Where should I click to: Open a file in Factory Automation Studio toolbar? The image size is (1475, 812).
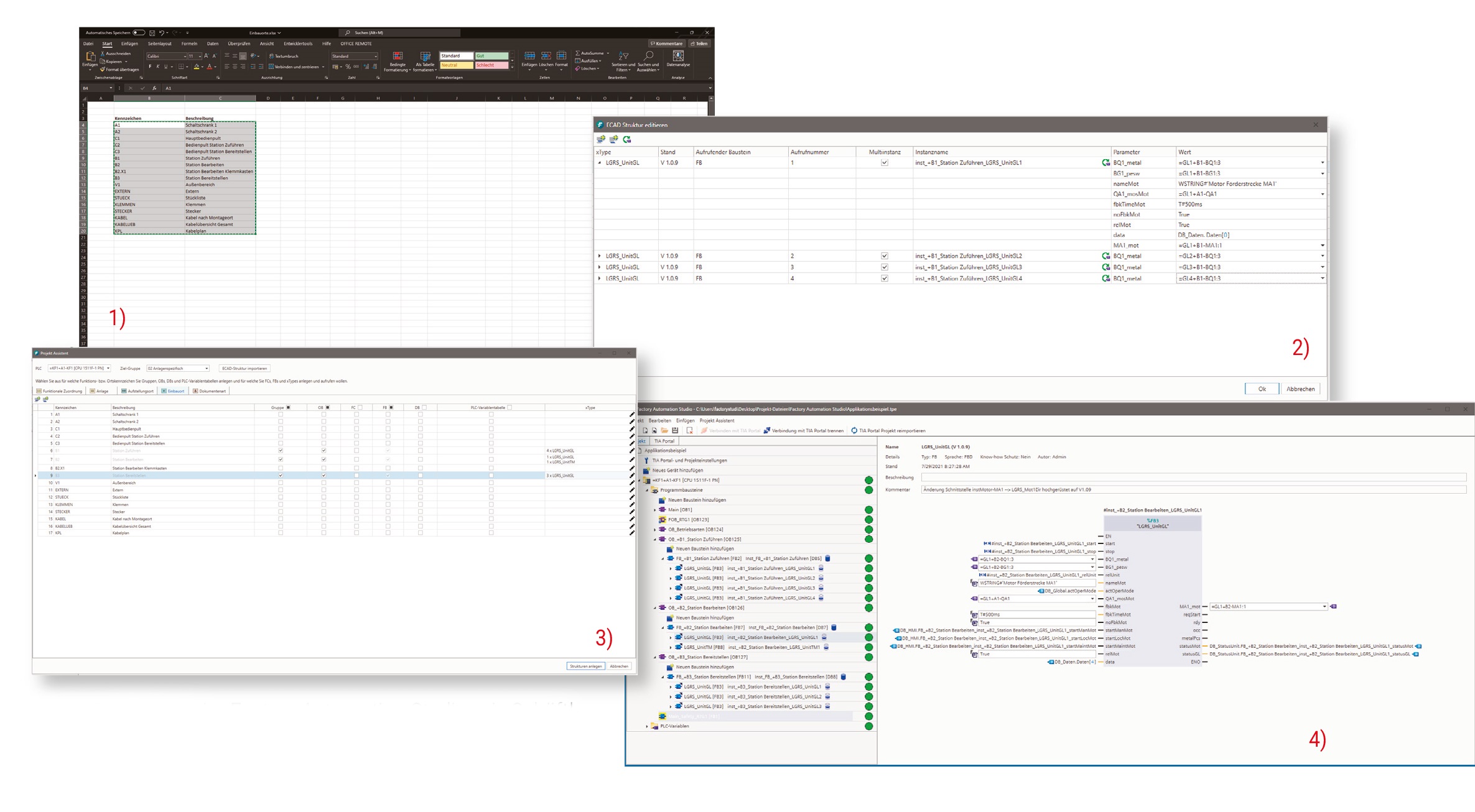(x=665, y=430)
